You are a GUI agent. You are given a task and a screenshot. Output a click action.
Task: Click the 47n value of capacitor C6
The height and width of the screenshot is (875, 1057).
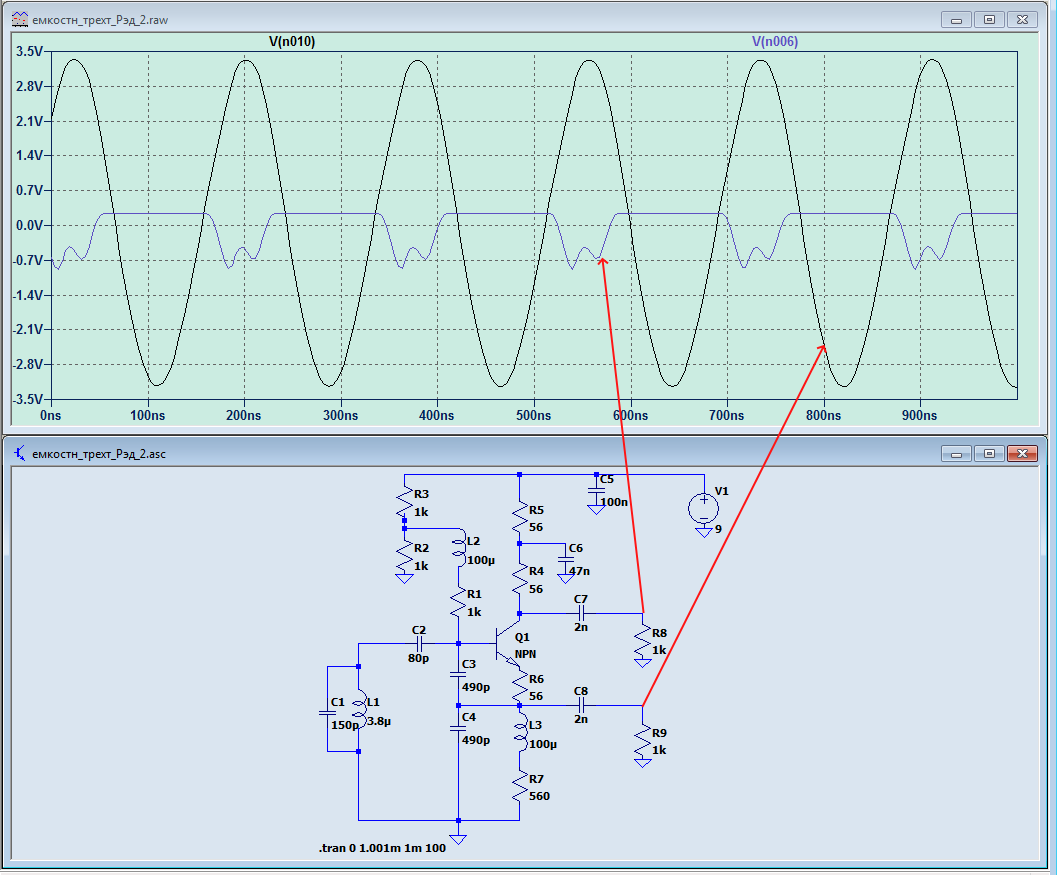coord(579,571)
